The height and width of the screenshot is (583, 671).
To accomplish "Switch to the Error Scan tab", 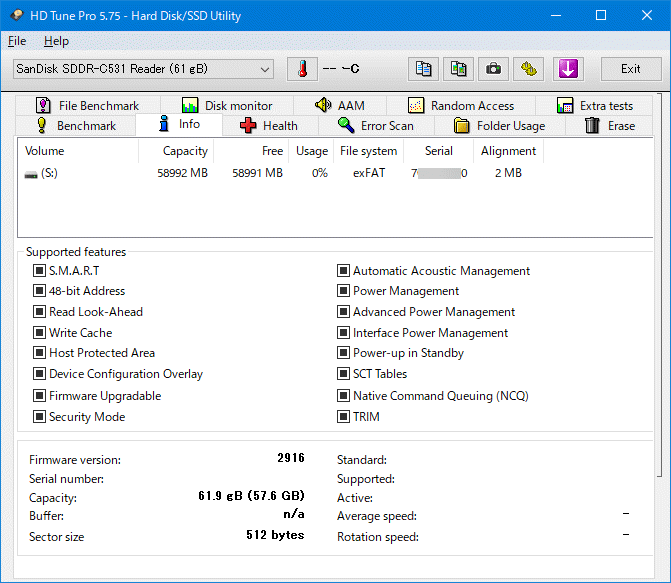I will pyautogui.click(x=375, y=126).
